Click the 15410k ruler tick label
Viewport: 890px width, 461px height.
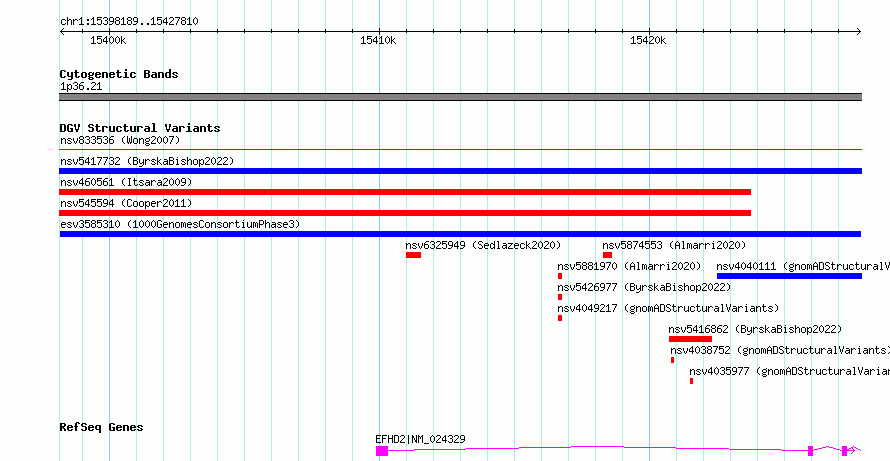[378, 41]
